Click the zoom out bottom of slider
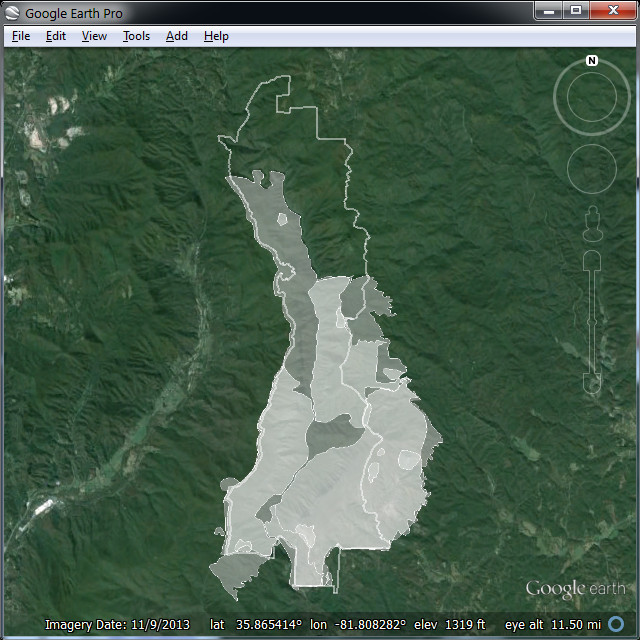Screen dimensions: 640x640 point(592,384)
